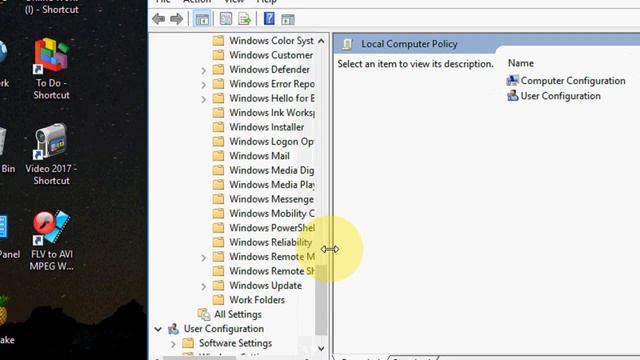
Task: Click the Windows Mail folder icon
Action: point(218,156)
